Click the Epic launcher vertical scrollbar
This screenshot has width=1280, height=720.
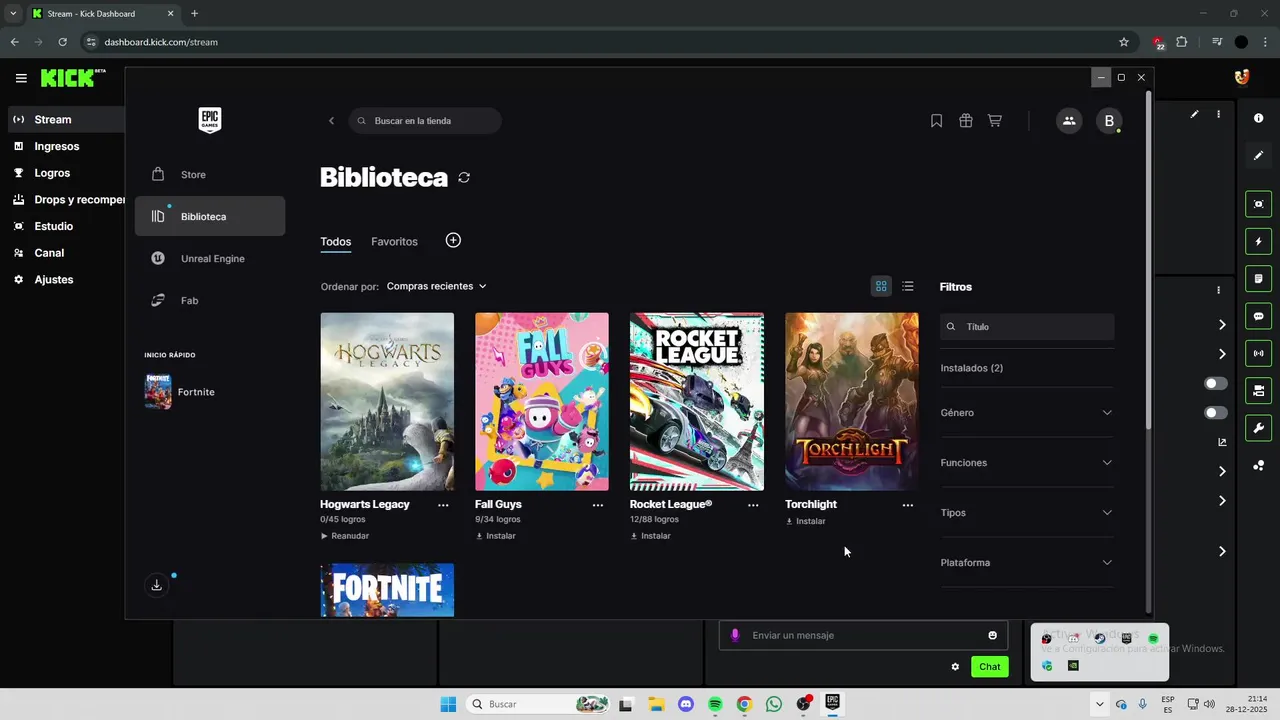(1148, 260)
